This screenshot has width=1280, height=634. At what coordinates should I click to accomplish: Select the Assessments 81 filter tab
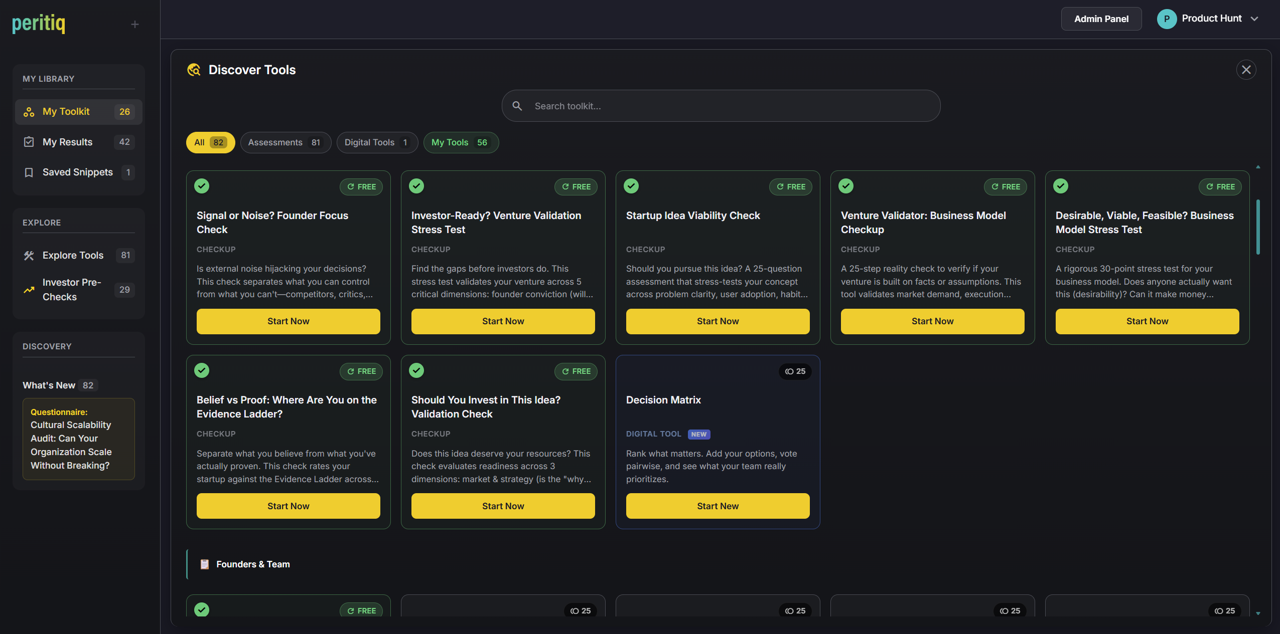tap(285, 143)
